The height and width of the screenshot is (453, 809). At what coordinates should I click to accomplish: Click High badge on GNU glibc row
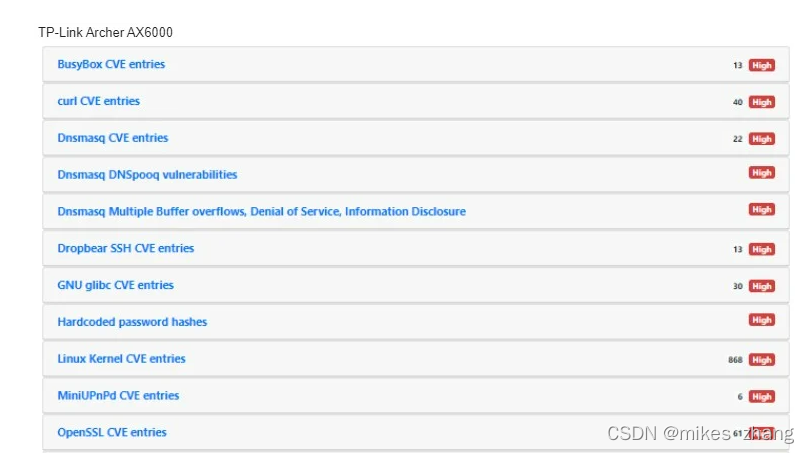[x=762, y=286]
